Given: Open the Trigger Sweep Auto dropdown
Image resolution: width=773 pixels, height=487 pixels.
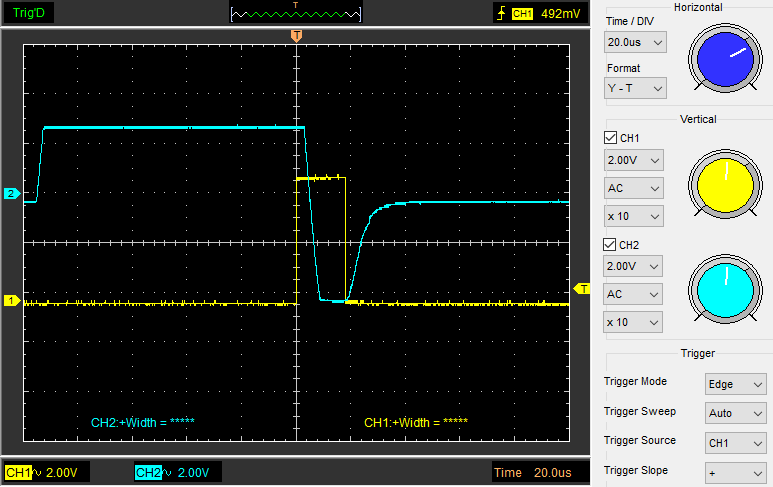Looking at the screenshot, I should click(x=735, y=413).
